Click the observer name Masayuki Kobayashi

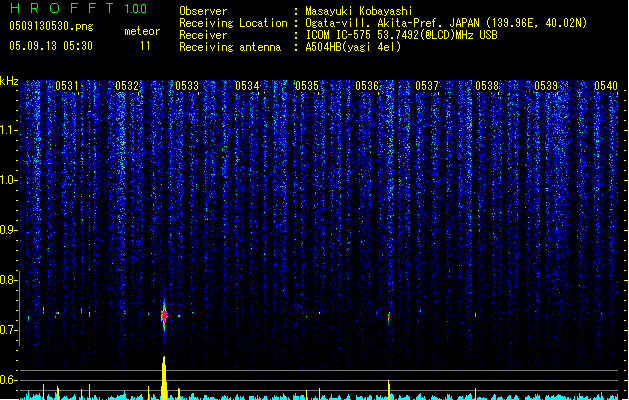click(359, 11)
